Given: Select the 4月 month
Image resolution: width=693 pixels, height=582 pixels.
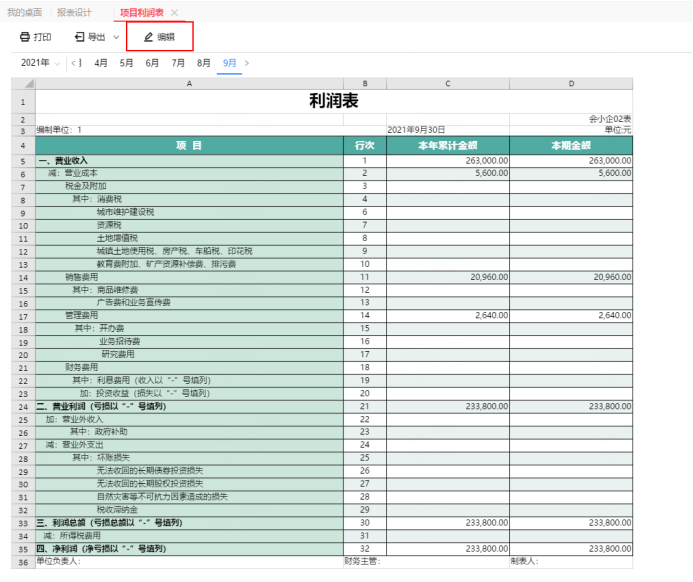Looking at the screenshot, I should (101, 62).
